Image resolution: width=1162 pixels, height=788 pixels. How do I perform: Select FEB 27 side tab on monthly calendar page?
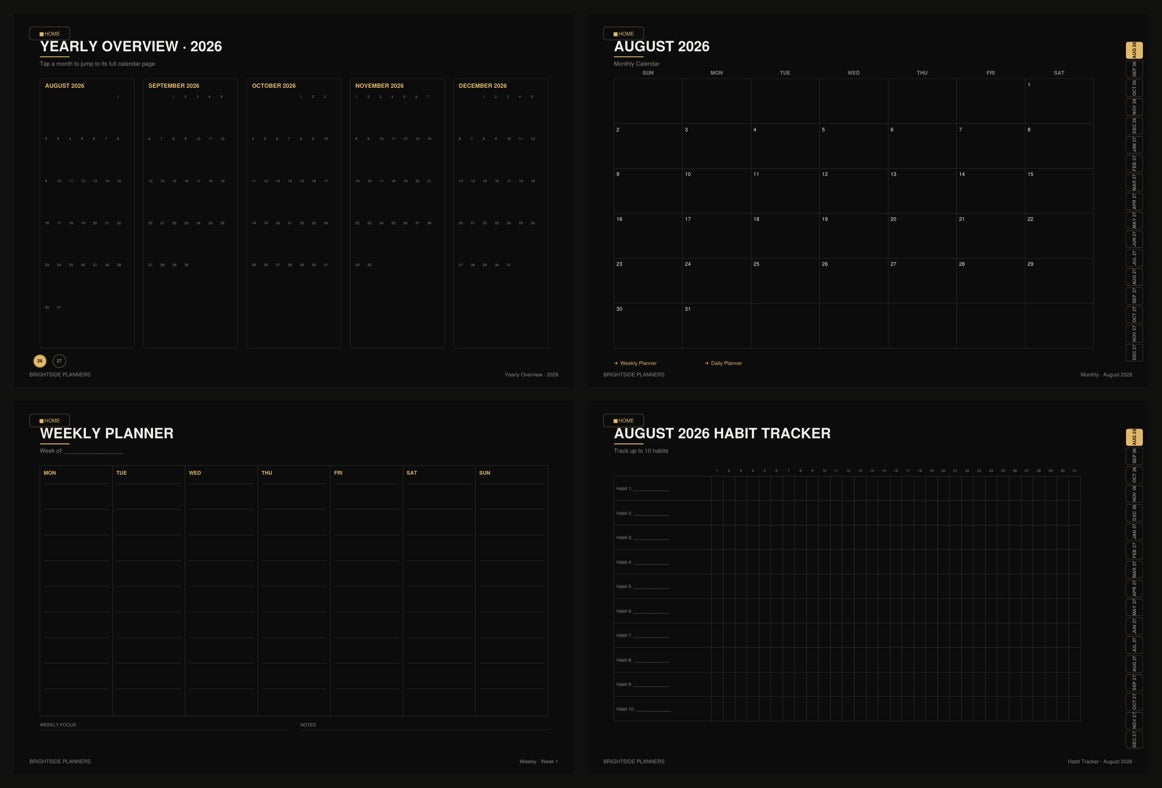[1134, 164]
